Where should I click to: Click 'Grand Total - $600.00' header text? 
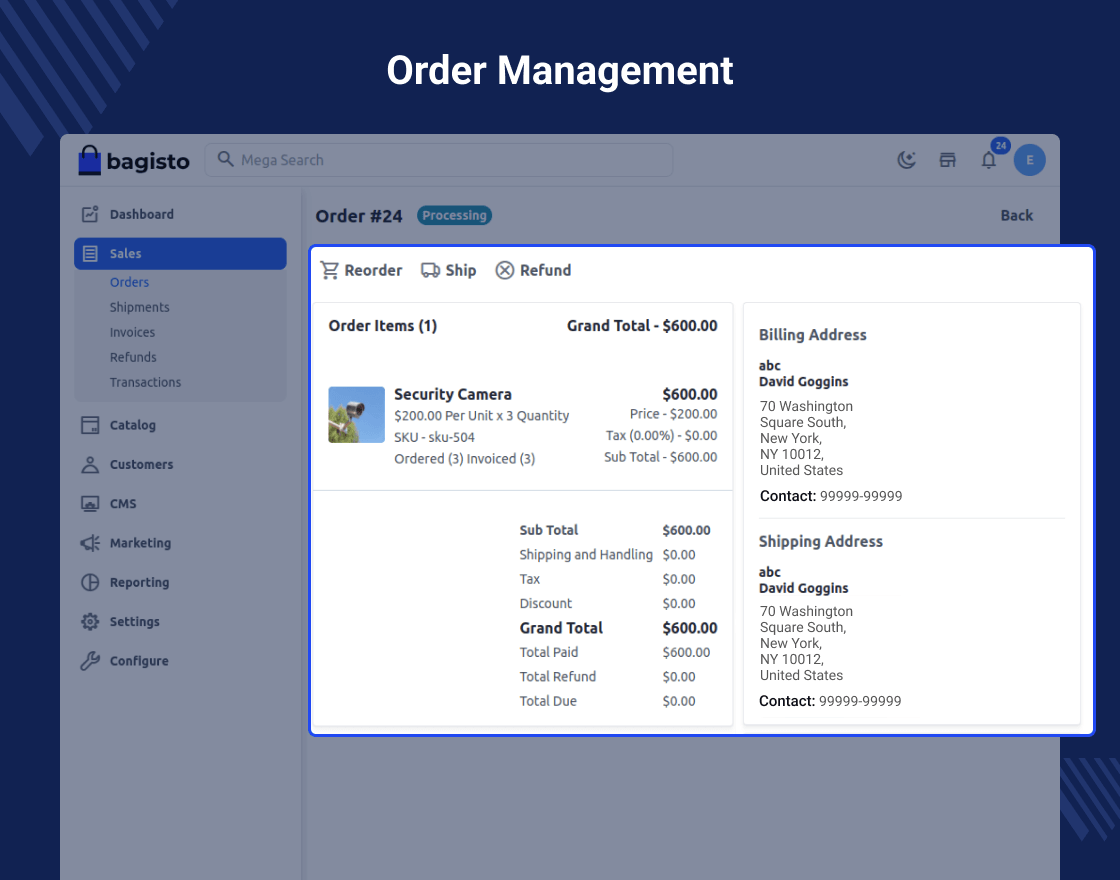642,326
